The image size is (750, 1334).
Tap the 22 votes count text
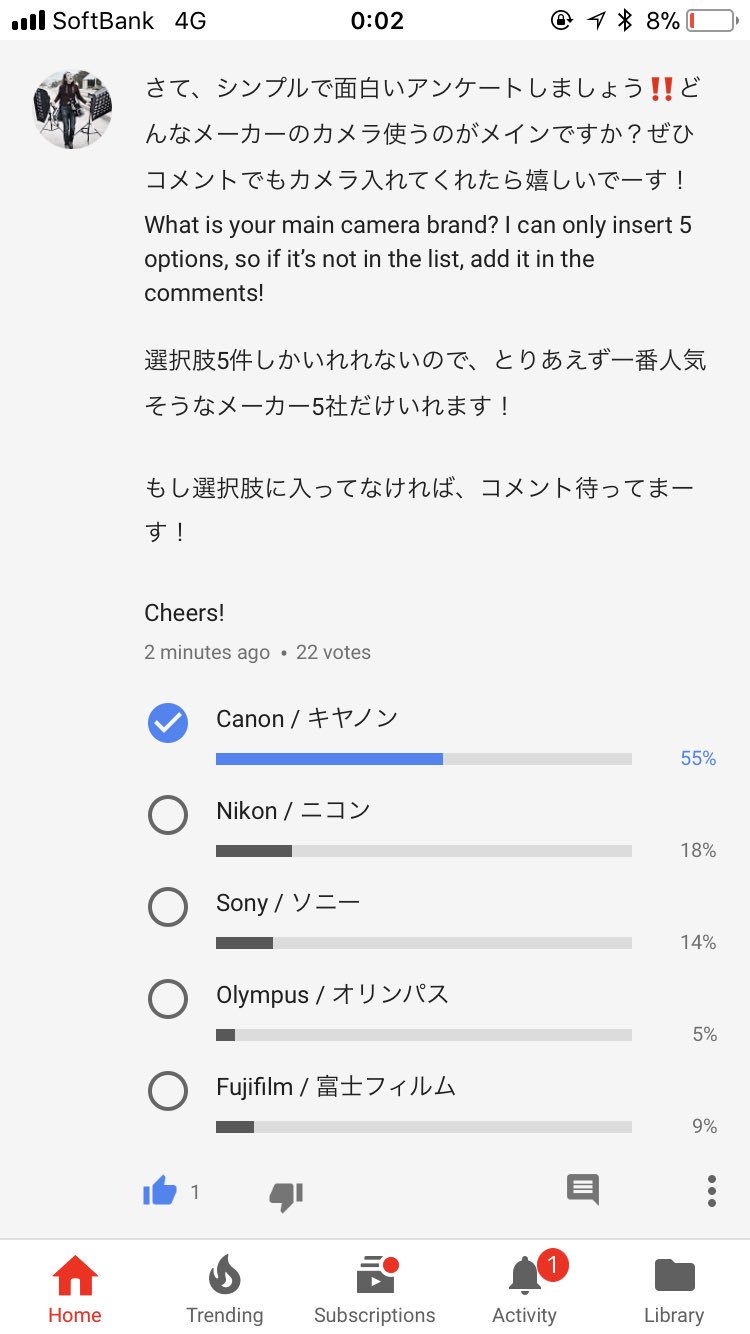[333, 652]
